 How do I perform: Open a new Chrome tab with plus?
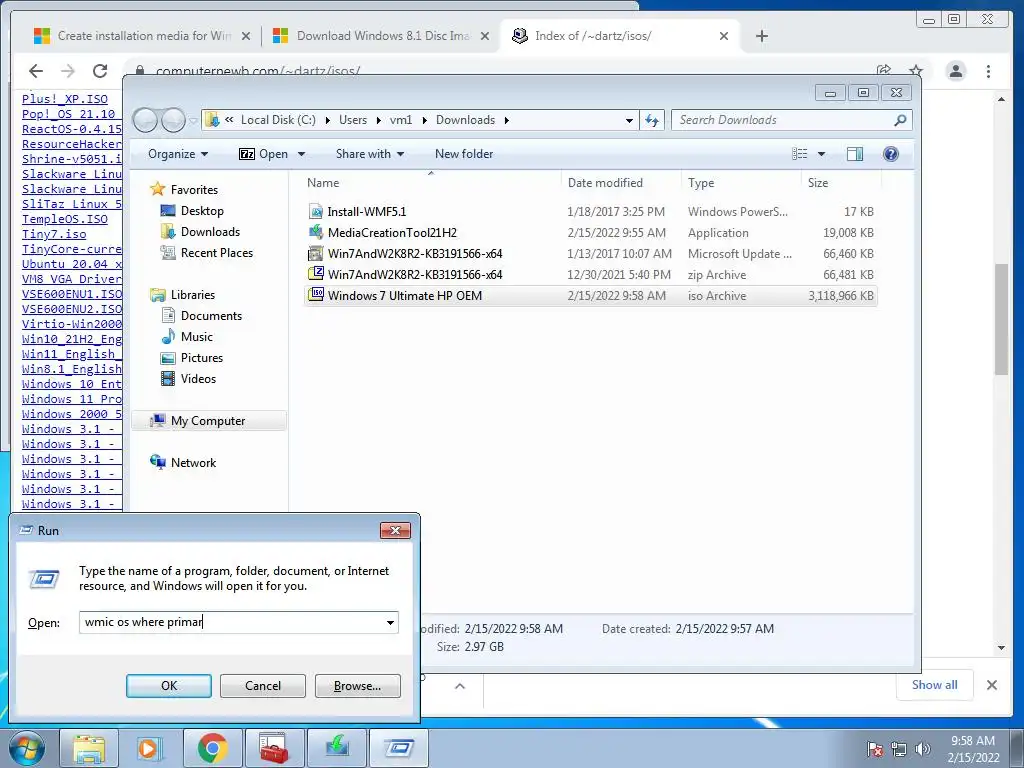point(761,36)
